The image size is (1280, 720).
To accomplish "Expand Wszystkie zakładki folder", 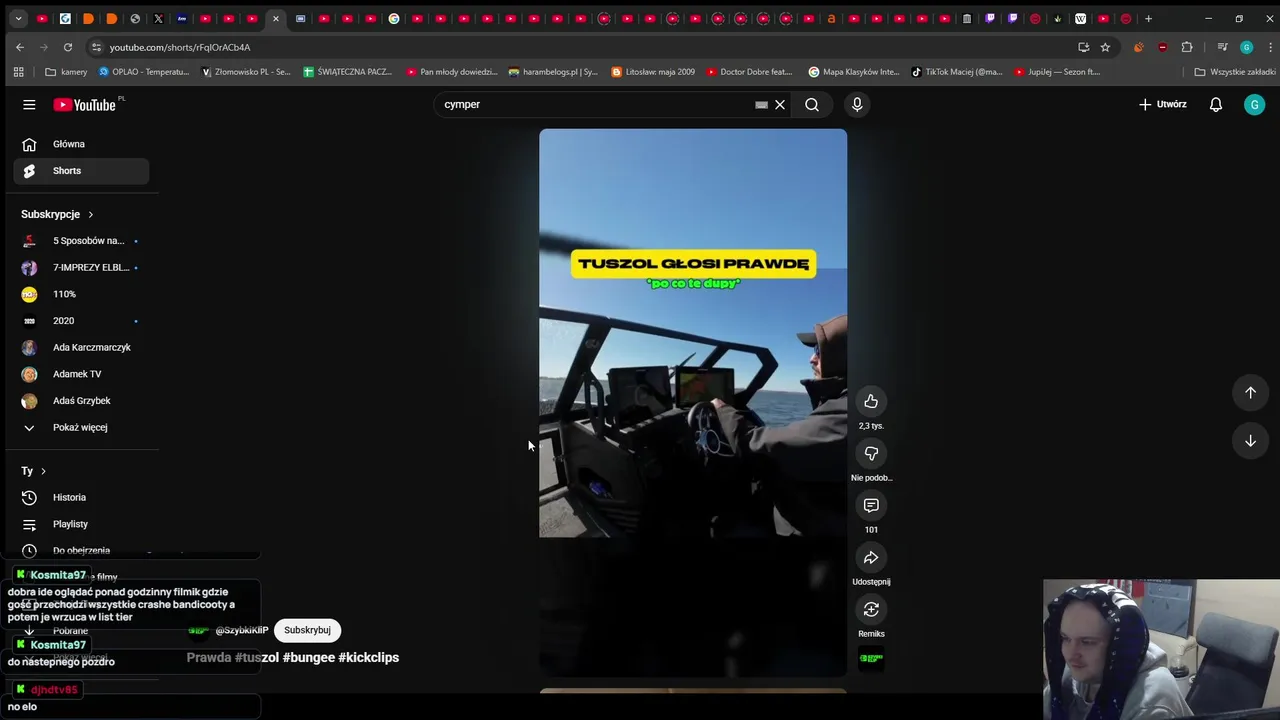I will 1234,72.
